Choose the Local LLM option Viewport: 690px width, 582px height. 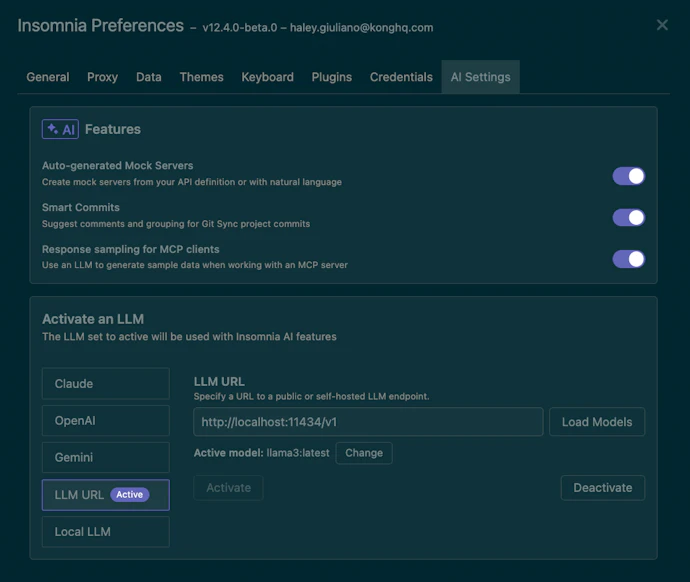pyautogui.click(x=106, y=531)
